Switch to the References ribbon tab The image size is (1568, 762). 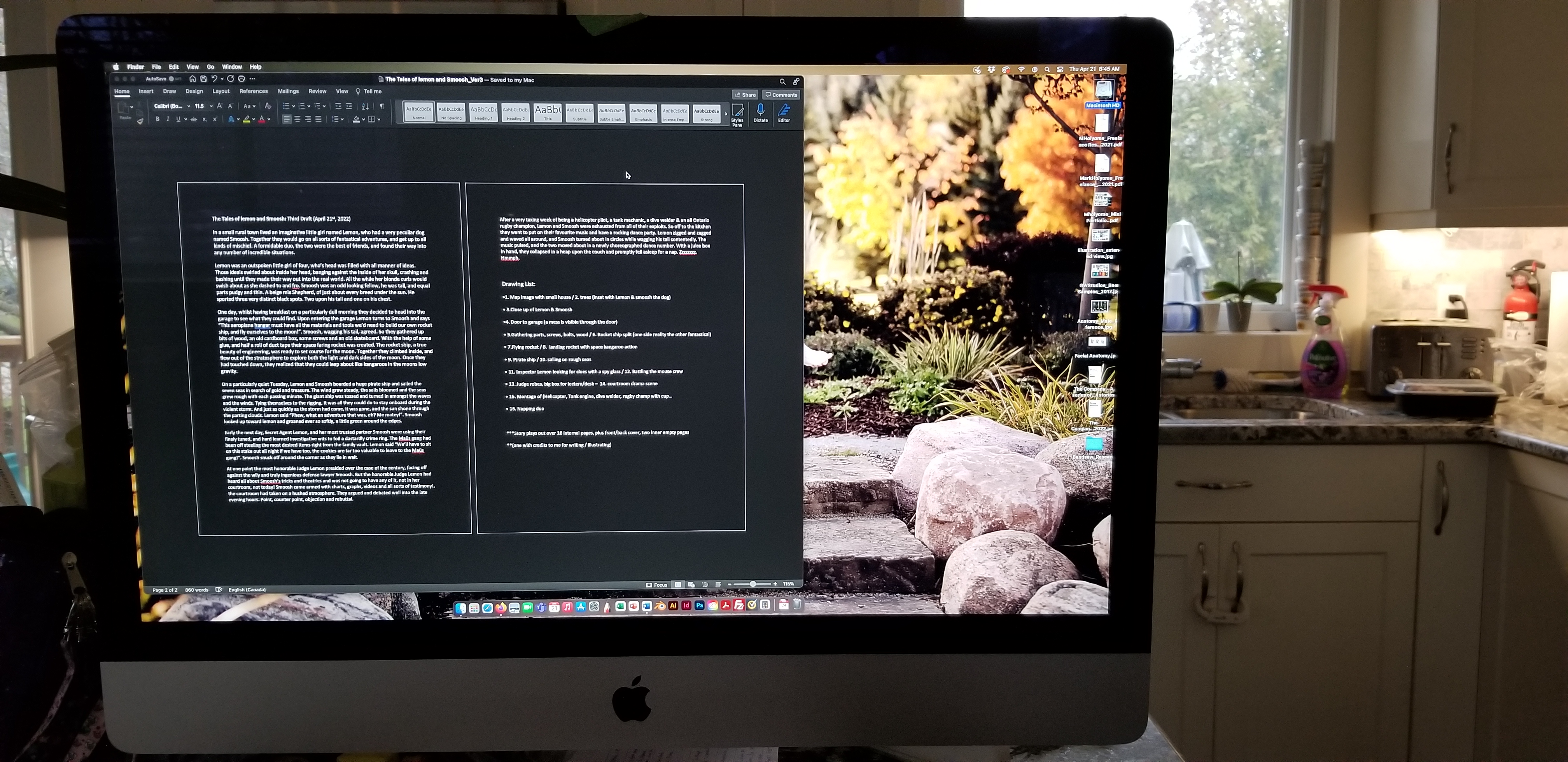[x=253, y=91]
